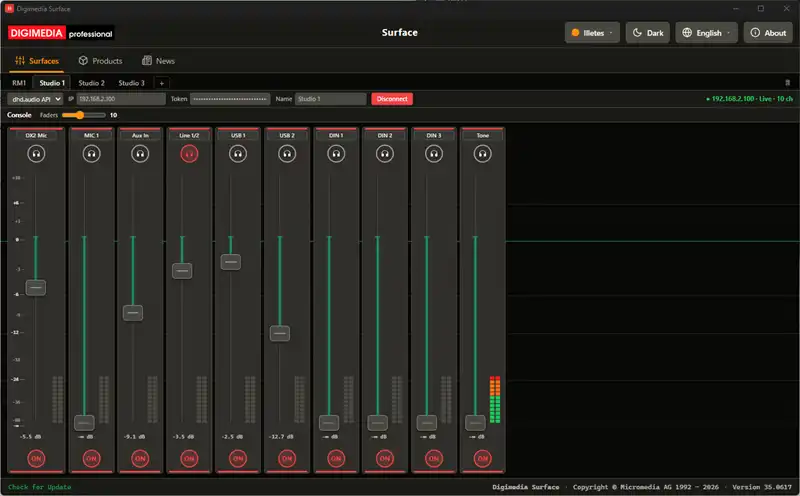Click the DX2 Mic fader knob
Viewport: 800px width, 496px height.
[x=36, y=288]
